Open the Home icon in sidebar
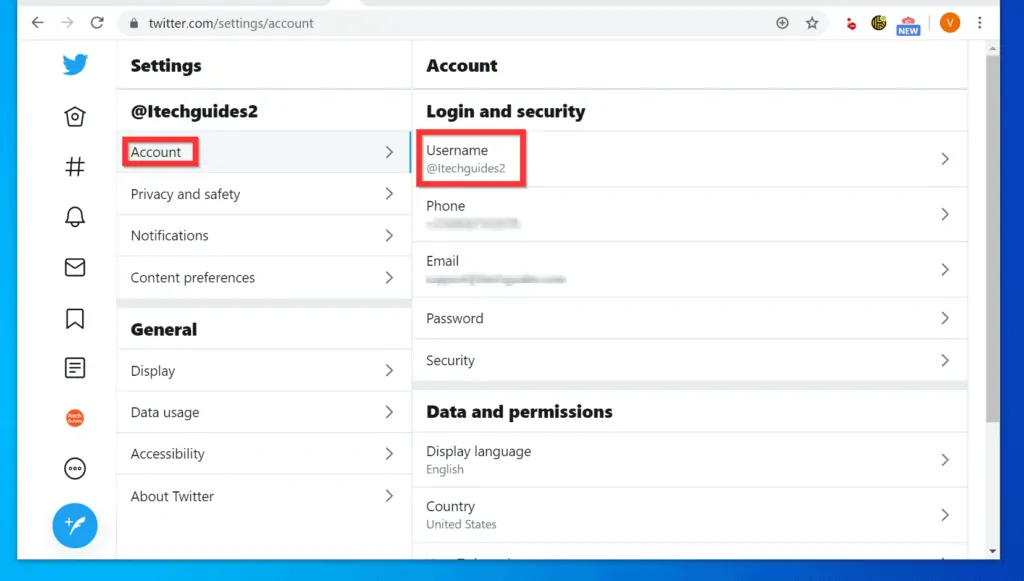Viewport: 1024px width, 581px height. pyautogui.click(x=75, y=116)
